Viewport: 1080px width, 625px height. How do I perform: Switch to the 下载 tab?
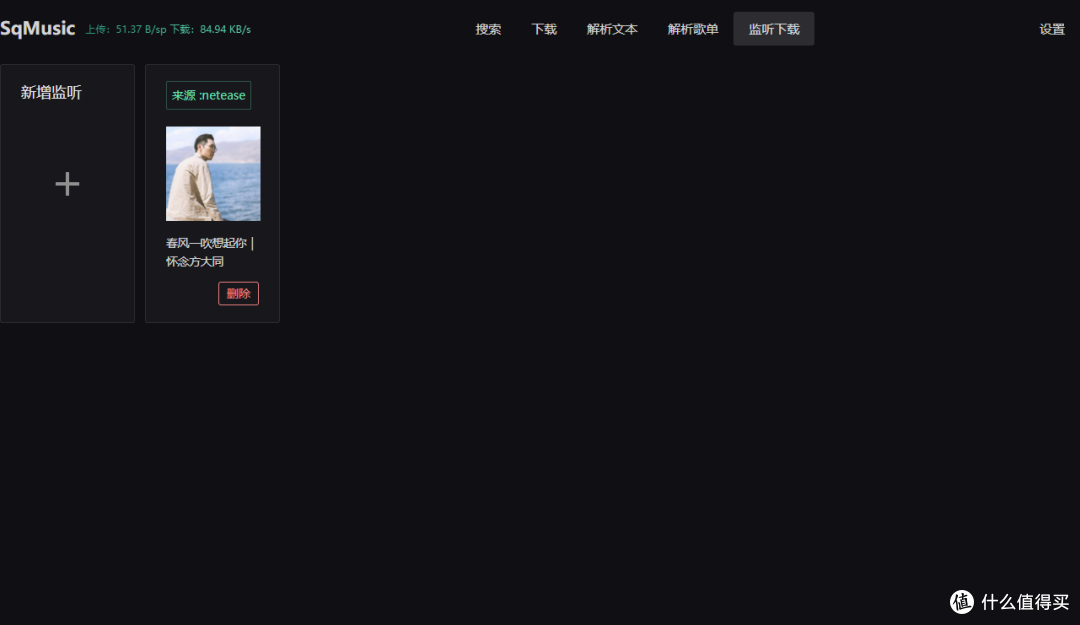(x=544, y=29)
